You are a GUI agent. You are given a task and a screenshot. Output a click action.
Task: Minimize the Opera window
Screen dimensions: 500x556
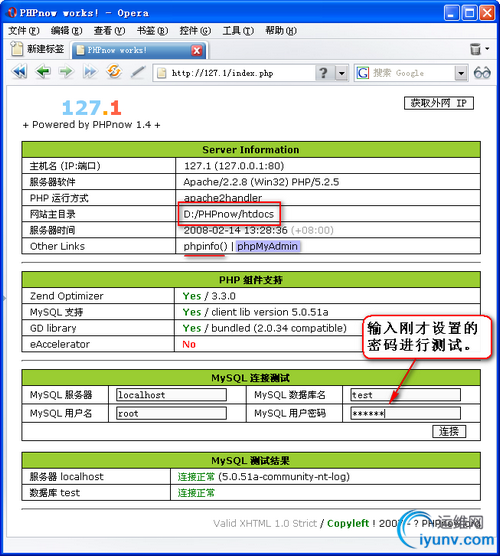(451, 13)
